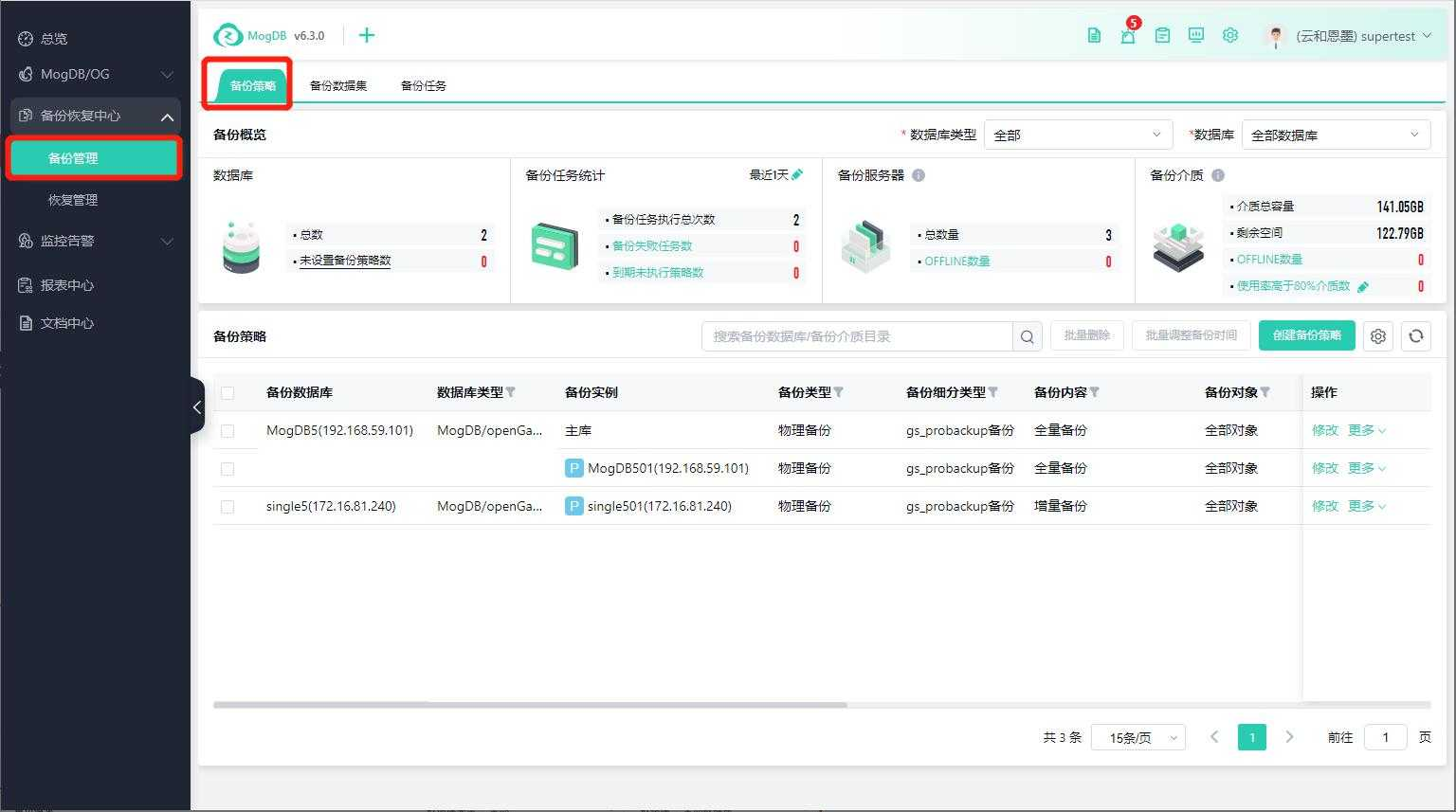This screenshot has height=812, width=1456.
Task: Click info icon next to 备份介质
Action: pyautogui.click(x=1218, y=175)
